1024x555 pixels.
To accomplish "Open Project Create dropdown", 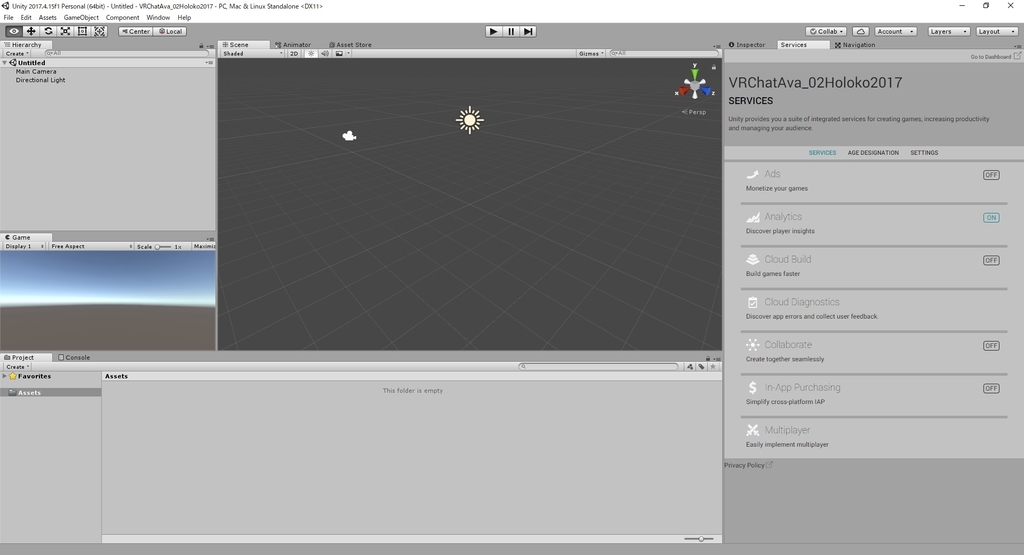I will pos(17,367).
